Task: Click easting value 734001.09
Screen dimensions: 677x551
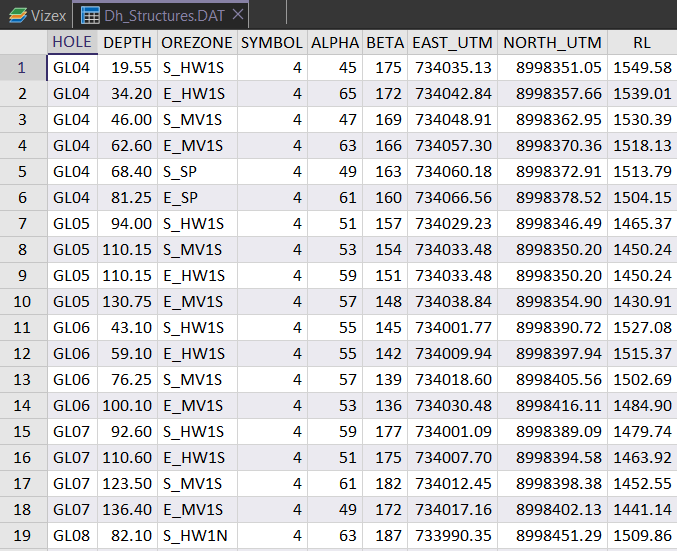Action: [x=452, y=431]
